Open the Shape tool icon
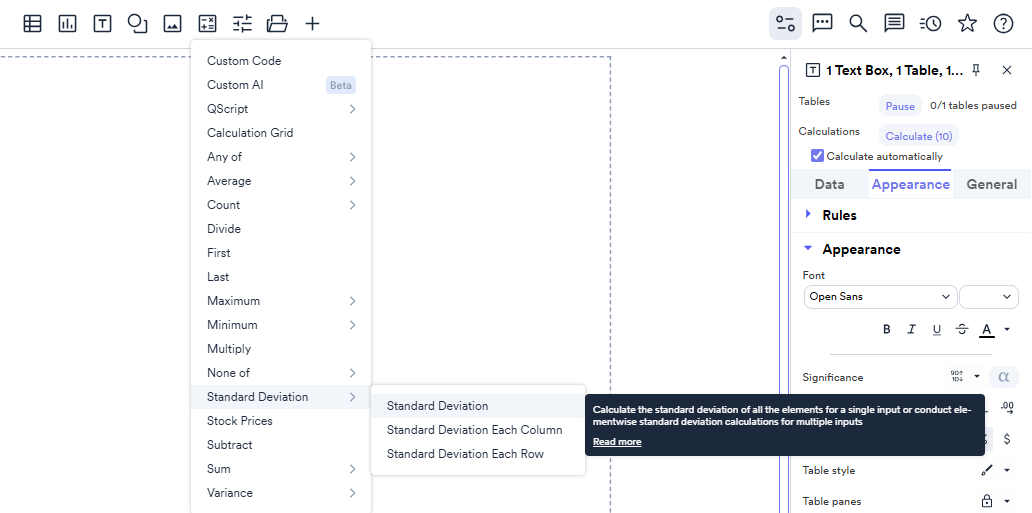1032x513 pixels. [137, 24]
